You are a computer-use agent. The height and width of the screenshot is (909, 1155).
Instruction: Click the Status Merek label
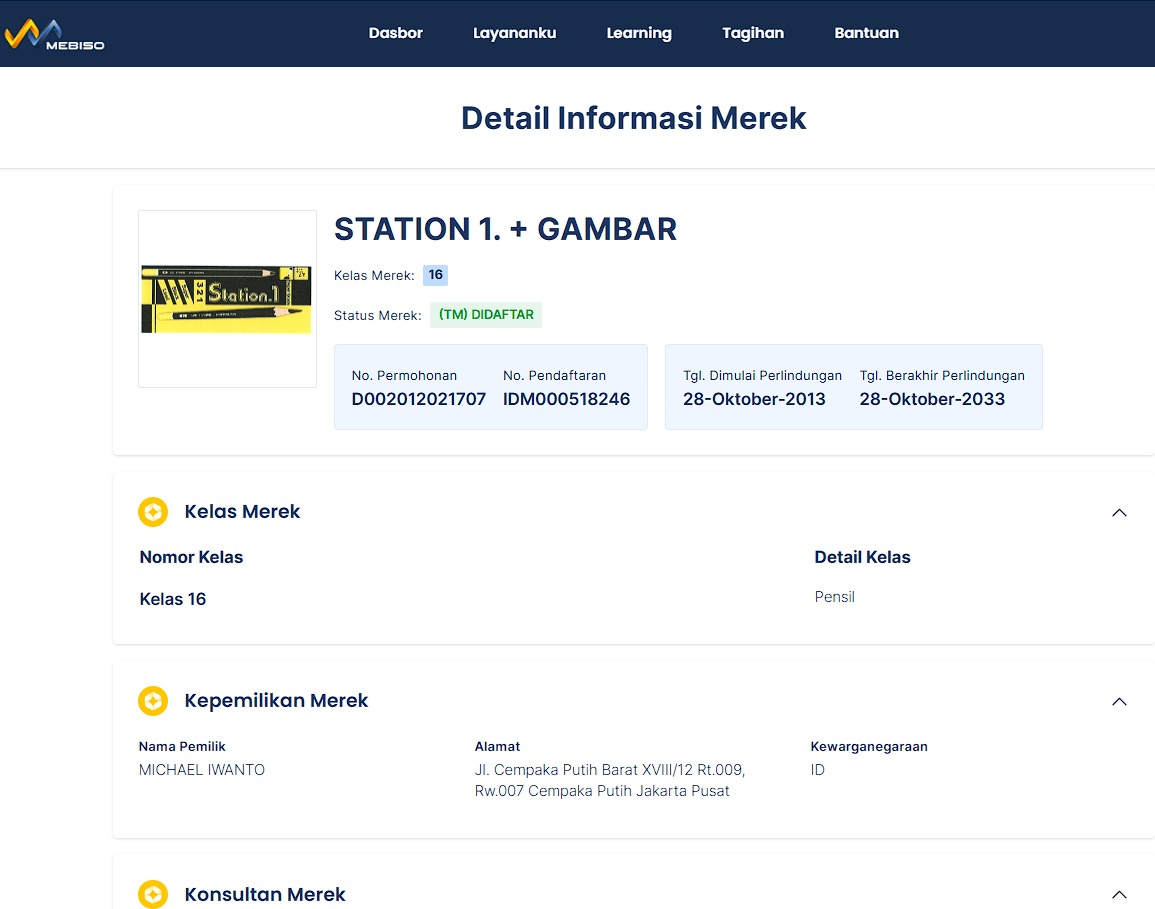(378, 315)
